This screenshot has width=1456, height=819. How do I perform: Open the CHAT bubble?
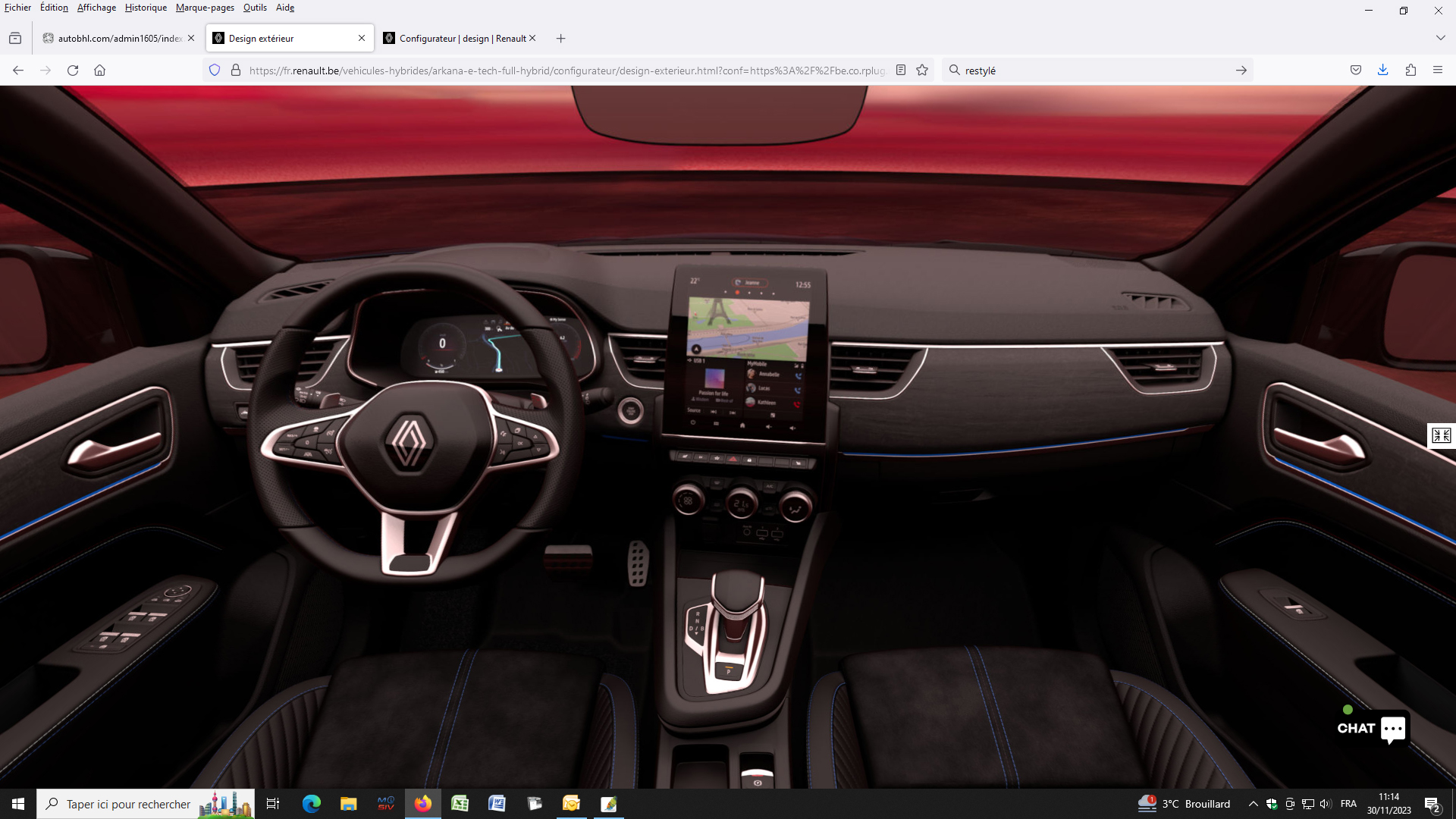click(1372, 728)
